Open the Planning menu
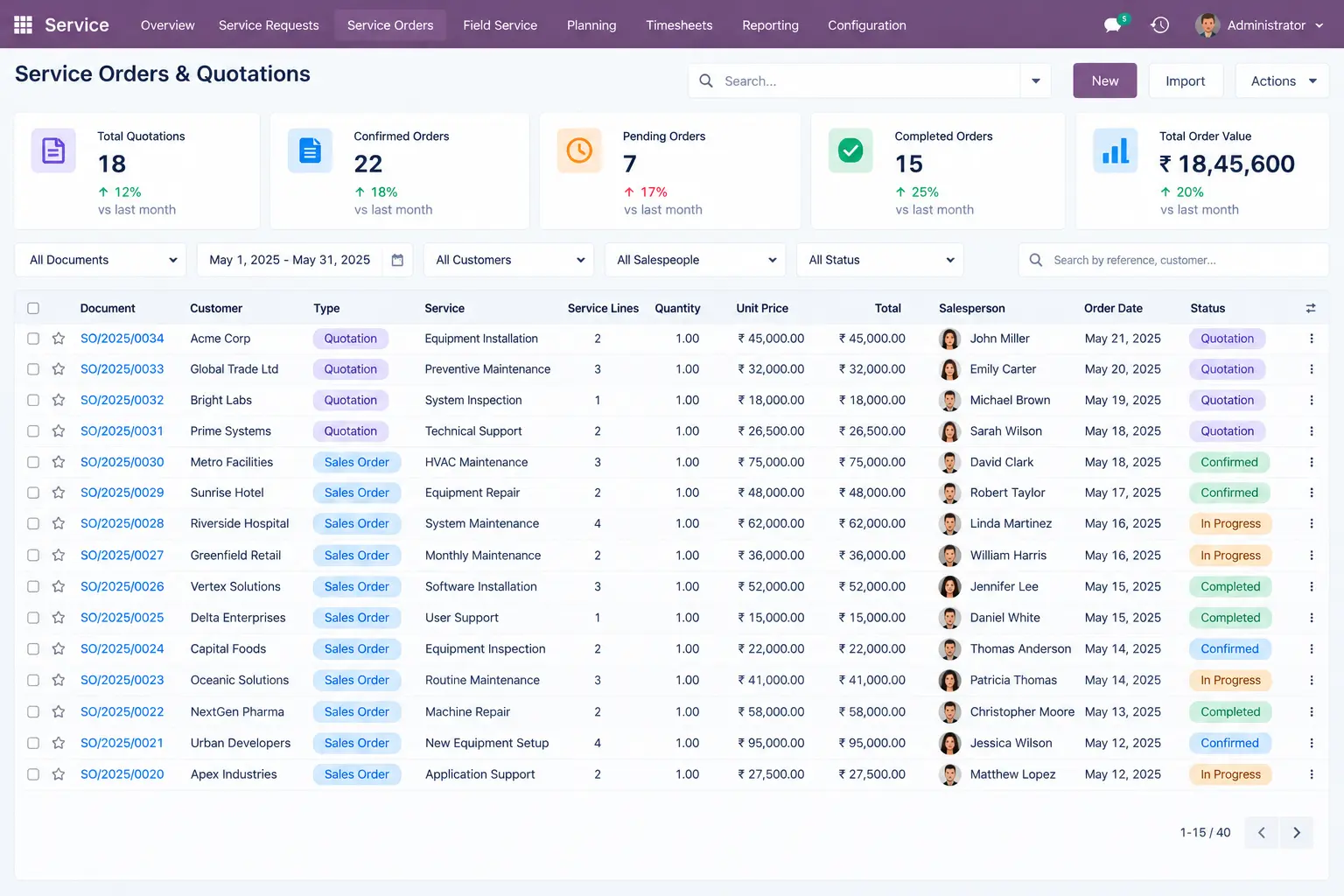This screenshot has width=1344, height=896. point(591,25)
